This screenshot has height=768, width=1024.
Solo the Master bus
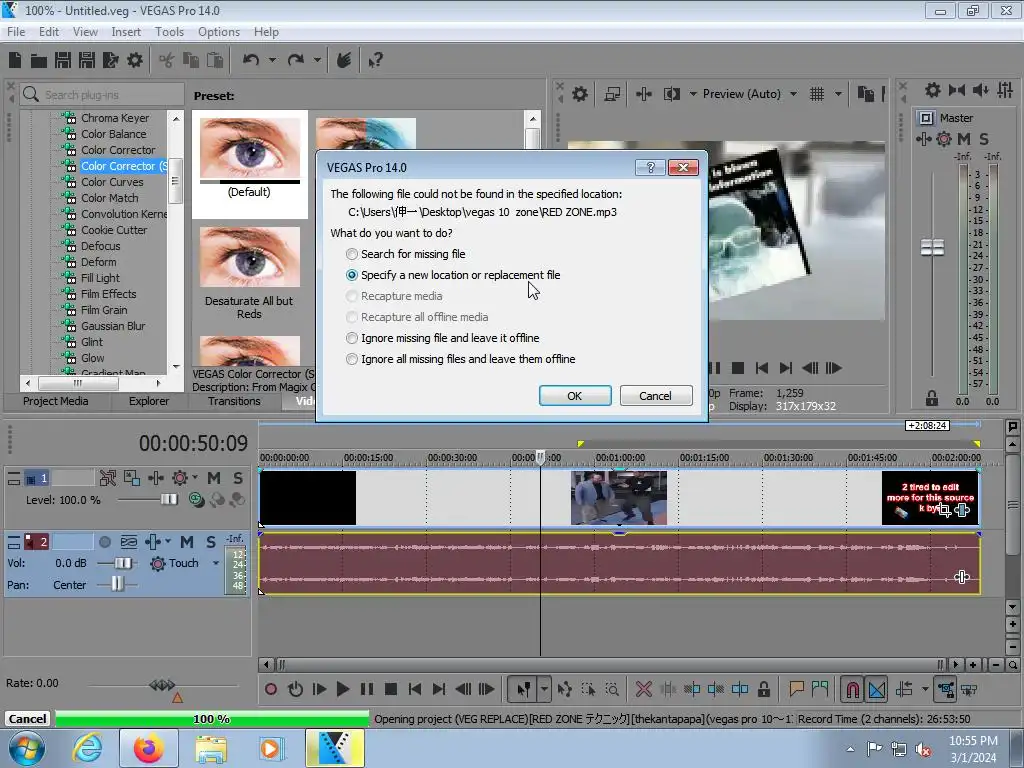[x=984, y=139]
